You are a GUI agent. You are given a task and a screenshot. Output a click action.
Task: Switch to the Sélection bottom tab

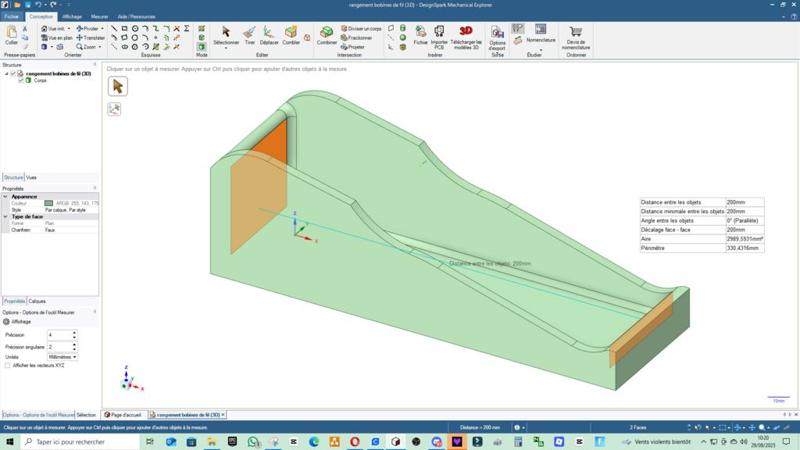[x=86, y=415]
